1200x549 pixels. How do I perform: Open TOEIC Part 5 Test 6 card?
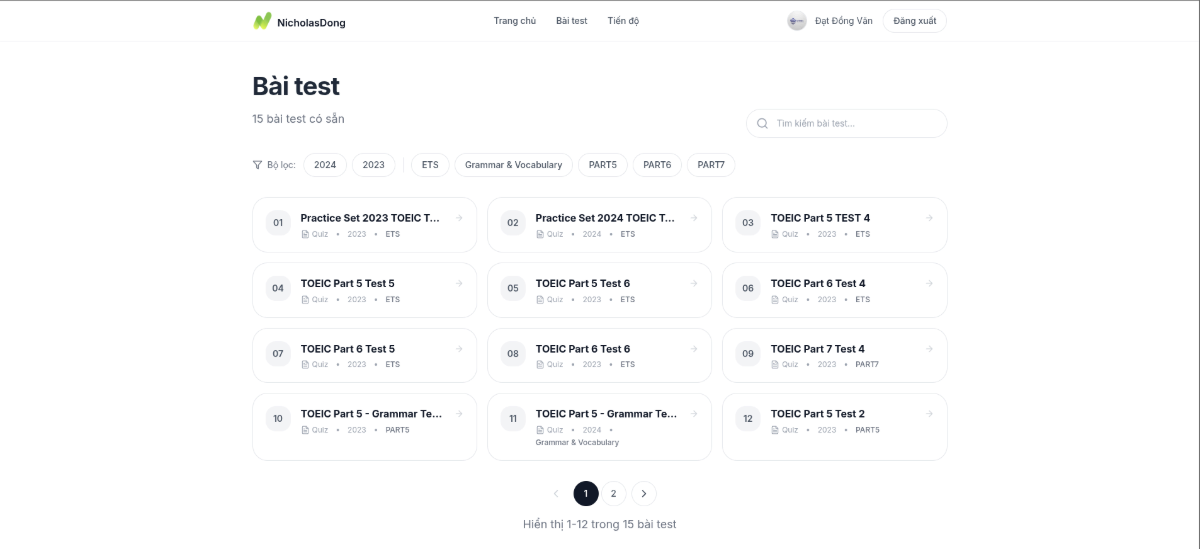[x=599, y=290]
